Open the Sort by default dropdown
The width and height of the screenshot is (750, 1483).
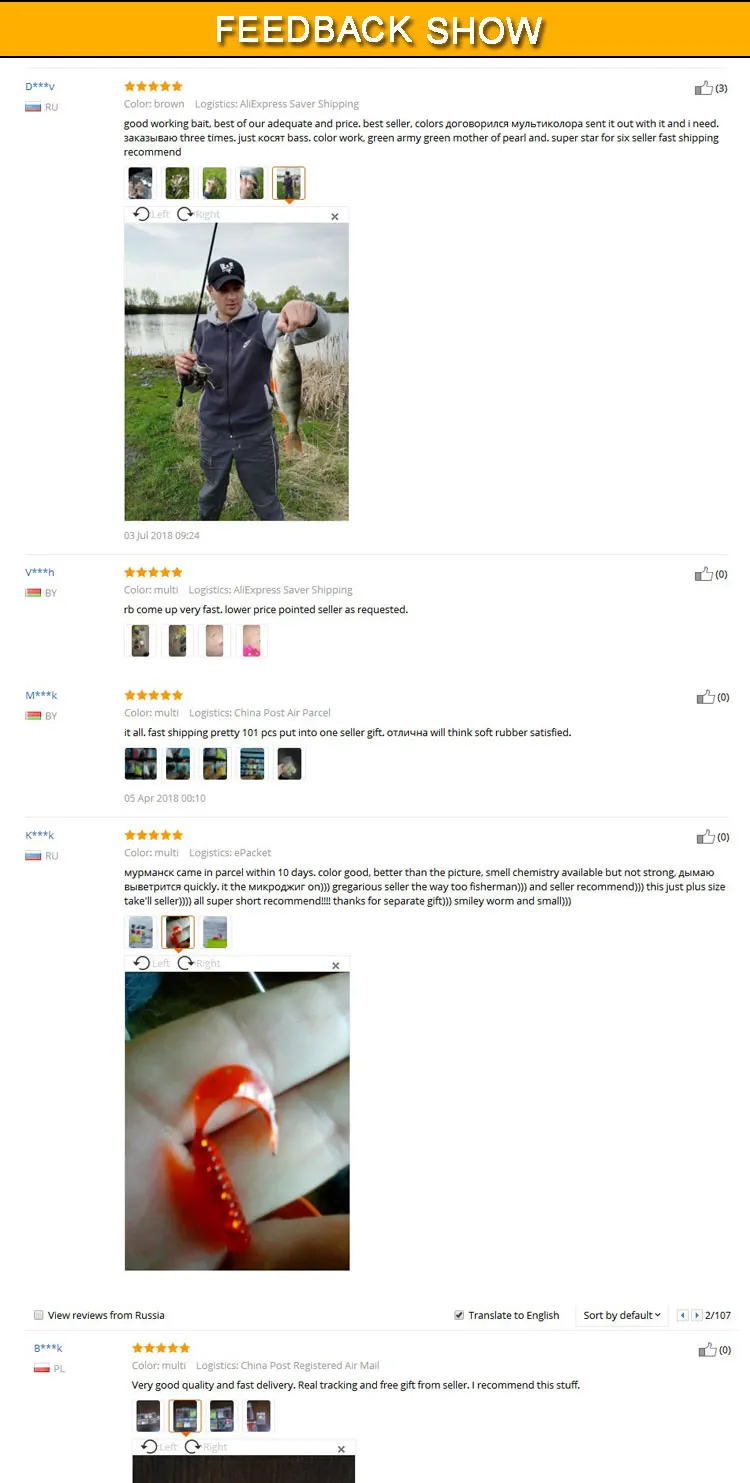[x=622, y=1315]
